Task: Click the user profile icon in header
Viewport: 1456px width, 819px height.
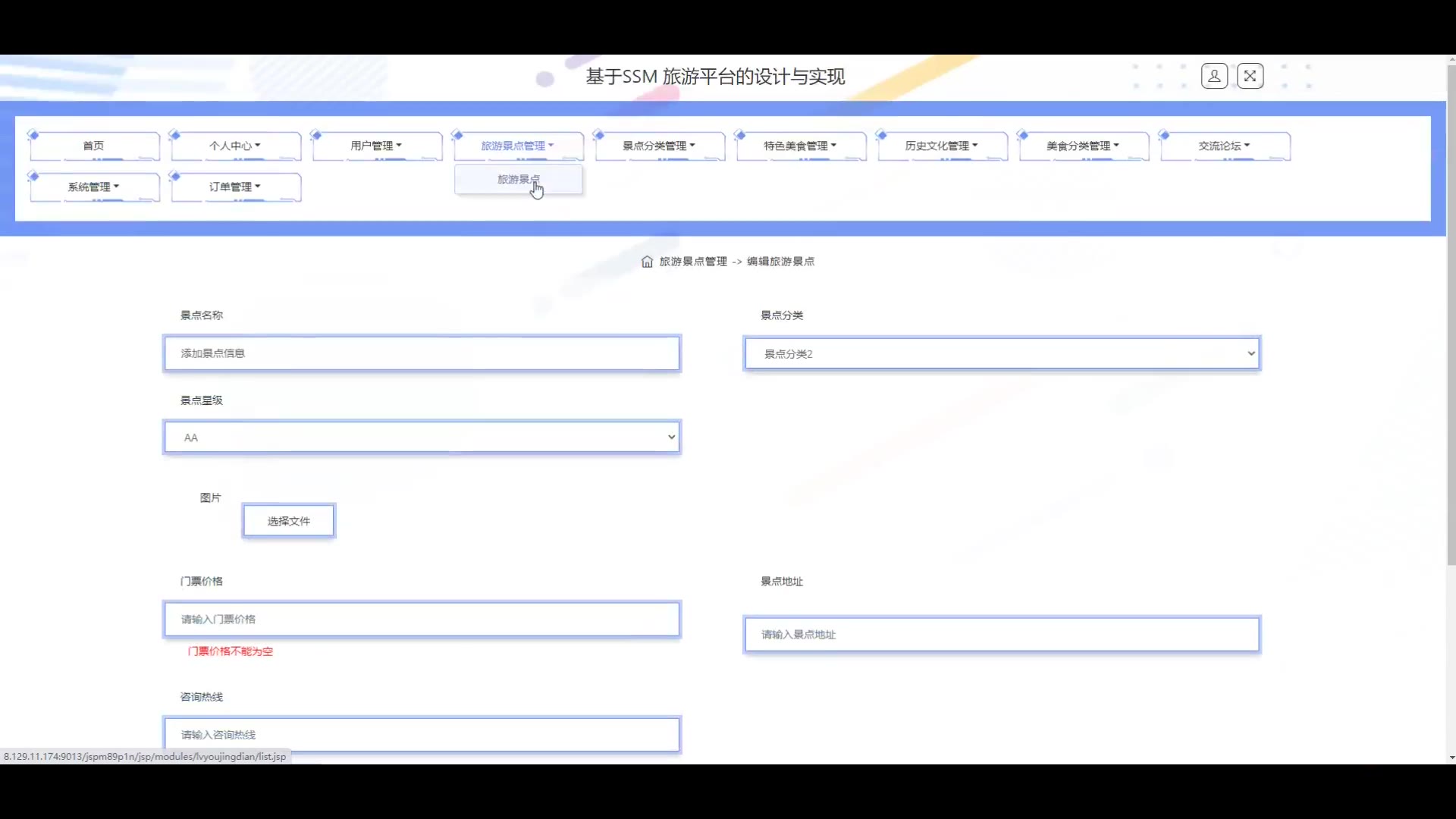Action: [1214, 76]
